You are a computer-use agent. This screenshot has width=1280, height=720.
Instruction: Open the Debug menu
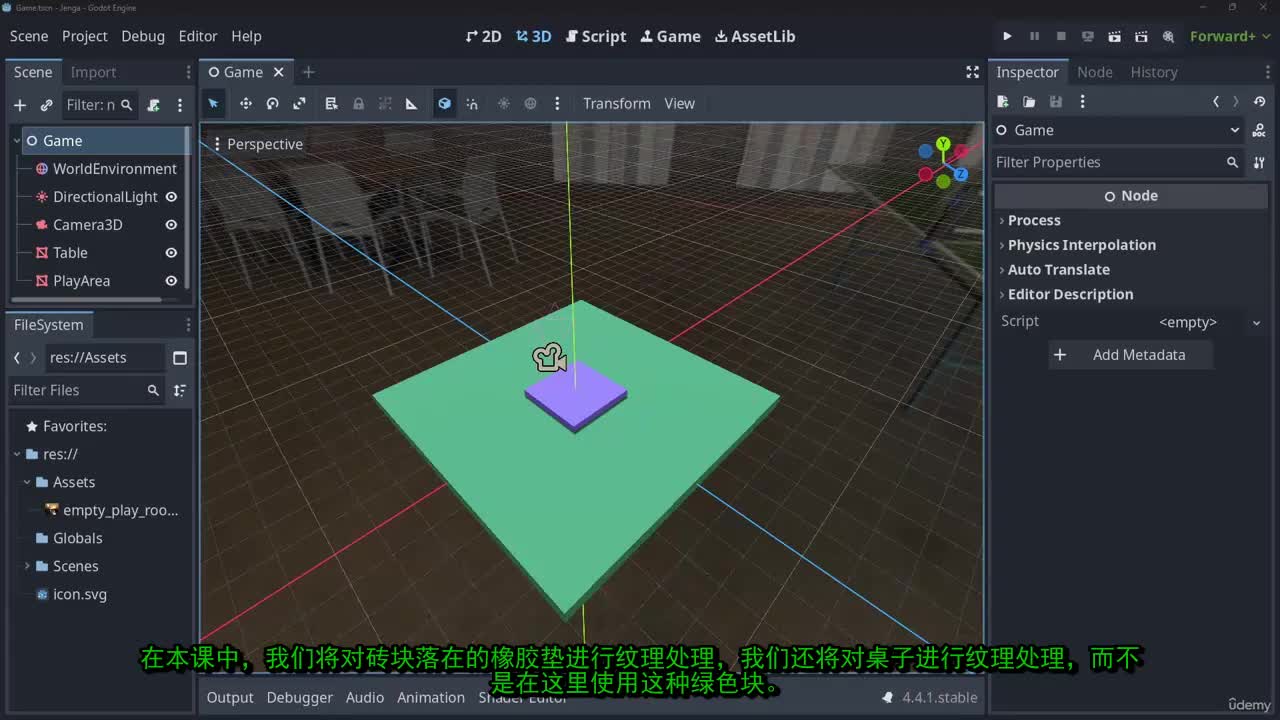143,36
